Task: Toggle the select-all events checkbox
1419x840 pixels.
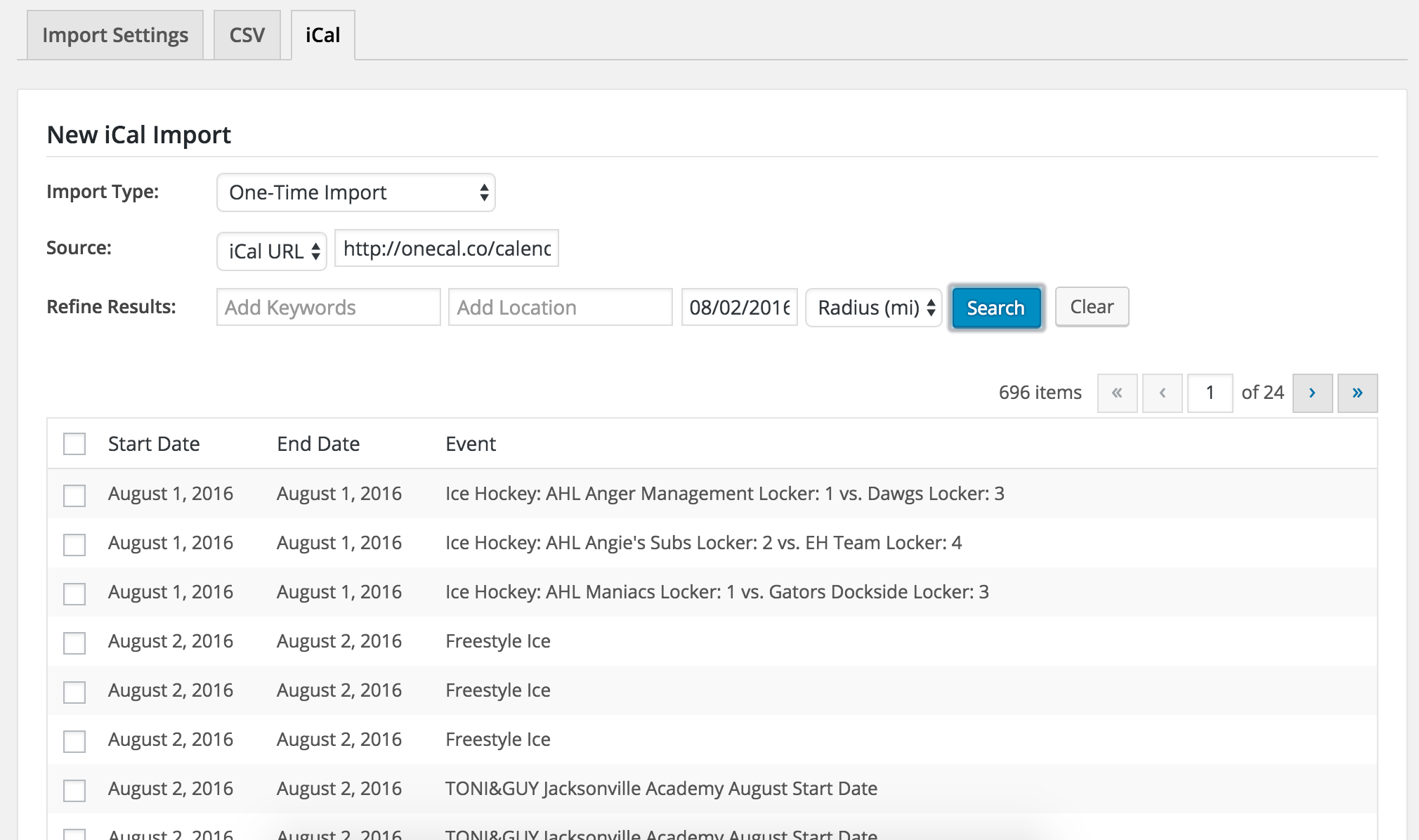Action: [74, 444]
